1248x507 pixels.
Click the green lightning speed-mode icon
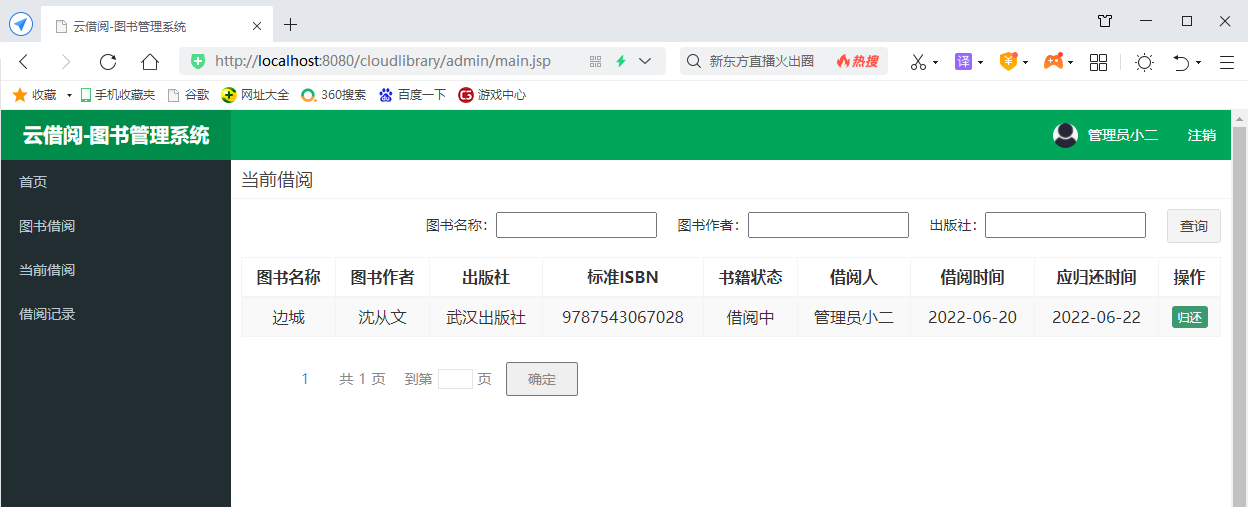click(x=620, y=61)
